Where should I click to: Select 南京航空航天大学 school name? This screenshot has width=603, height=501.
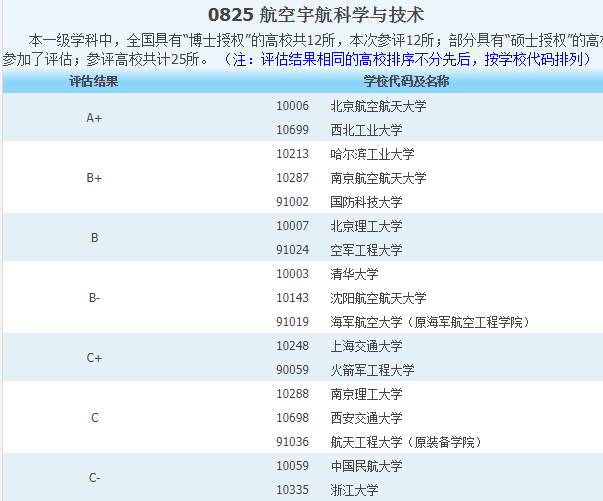(378, 178)
